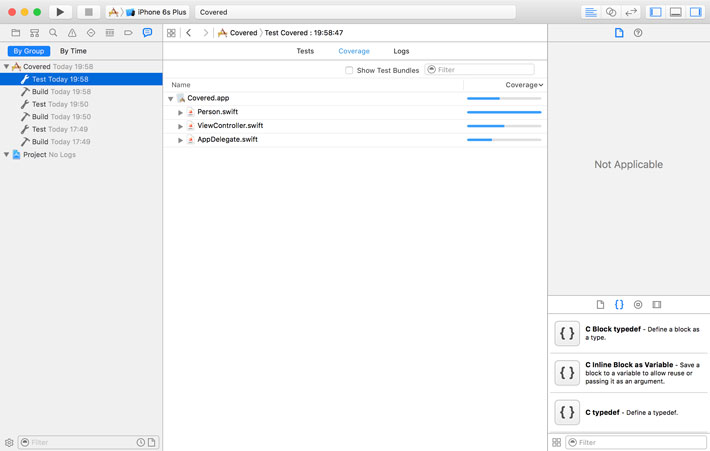Open the Issue navigator warning icon
This screenshot has width=710, height=451.
point(72,33)
